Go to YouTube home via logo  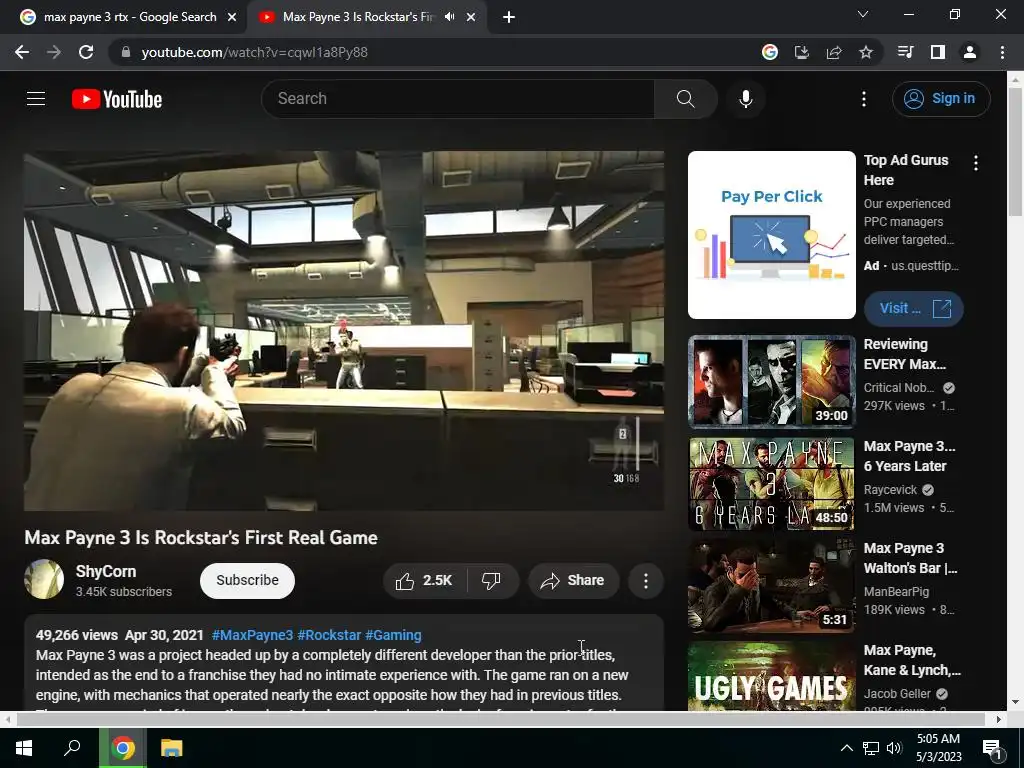[117, 99]
